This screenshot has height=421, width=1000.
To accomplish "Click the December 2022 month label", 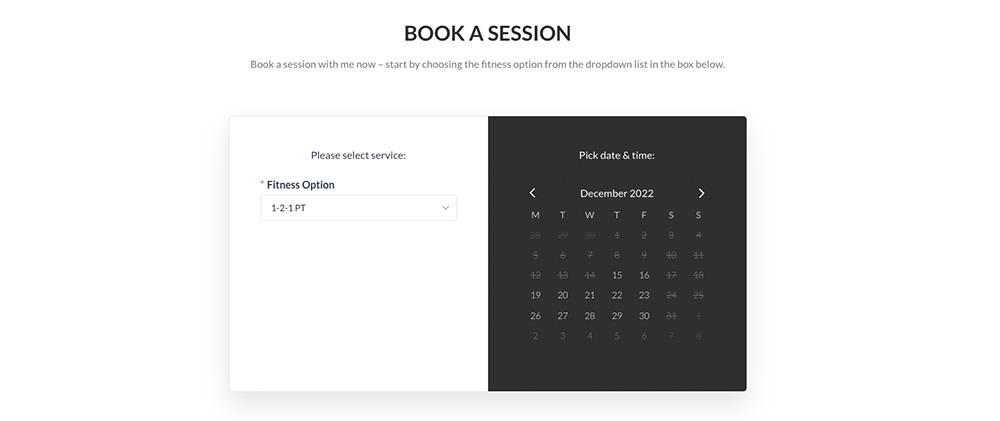I will tap(617, 193).
